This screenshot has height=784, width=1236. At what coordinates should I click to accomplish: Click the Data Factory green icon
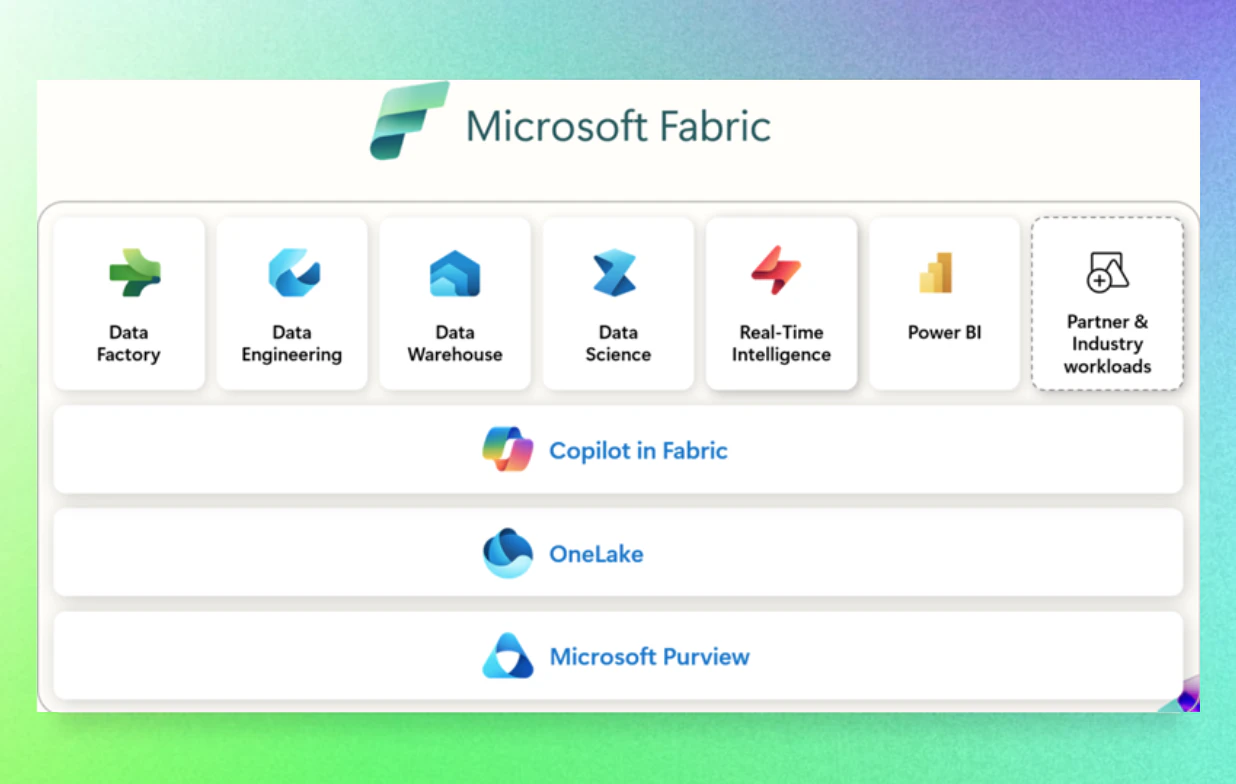(x=134, y=272)
